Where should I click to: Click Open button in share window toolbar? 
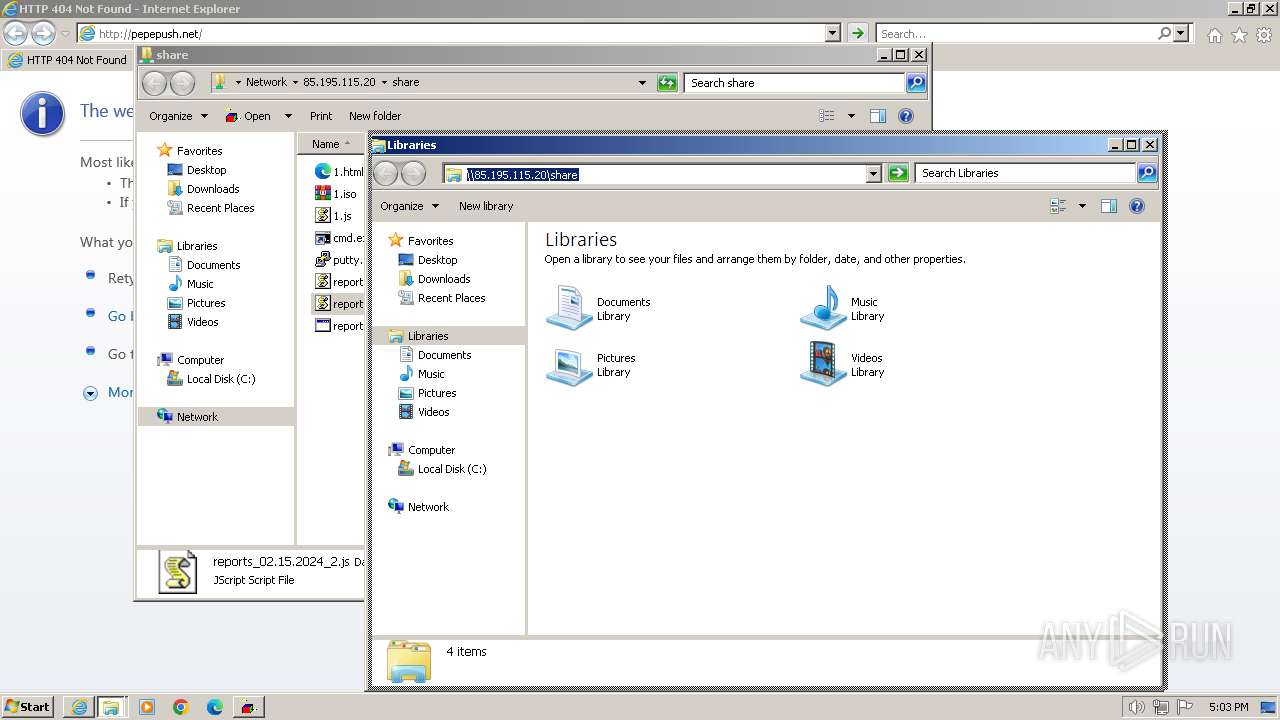(248, 116)
